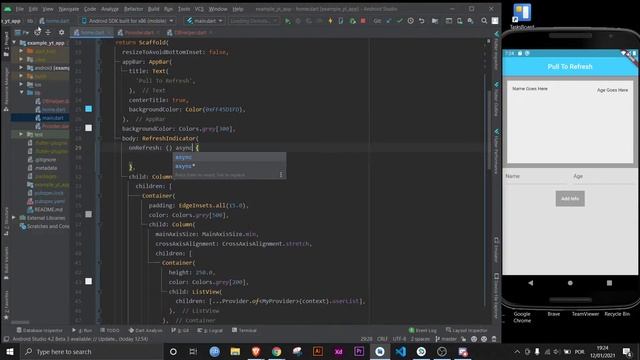Click the grey[500] color swatch in gutter
The width and height of the screenshot is (640, 360).
[x=89, y=214]
